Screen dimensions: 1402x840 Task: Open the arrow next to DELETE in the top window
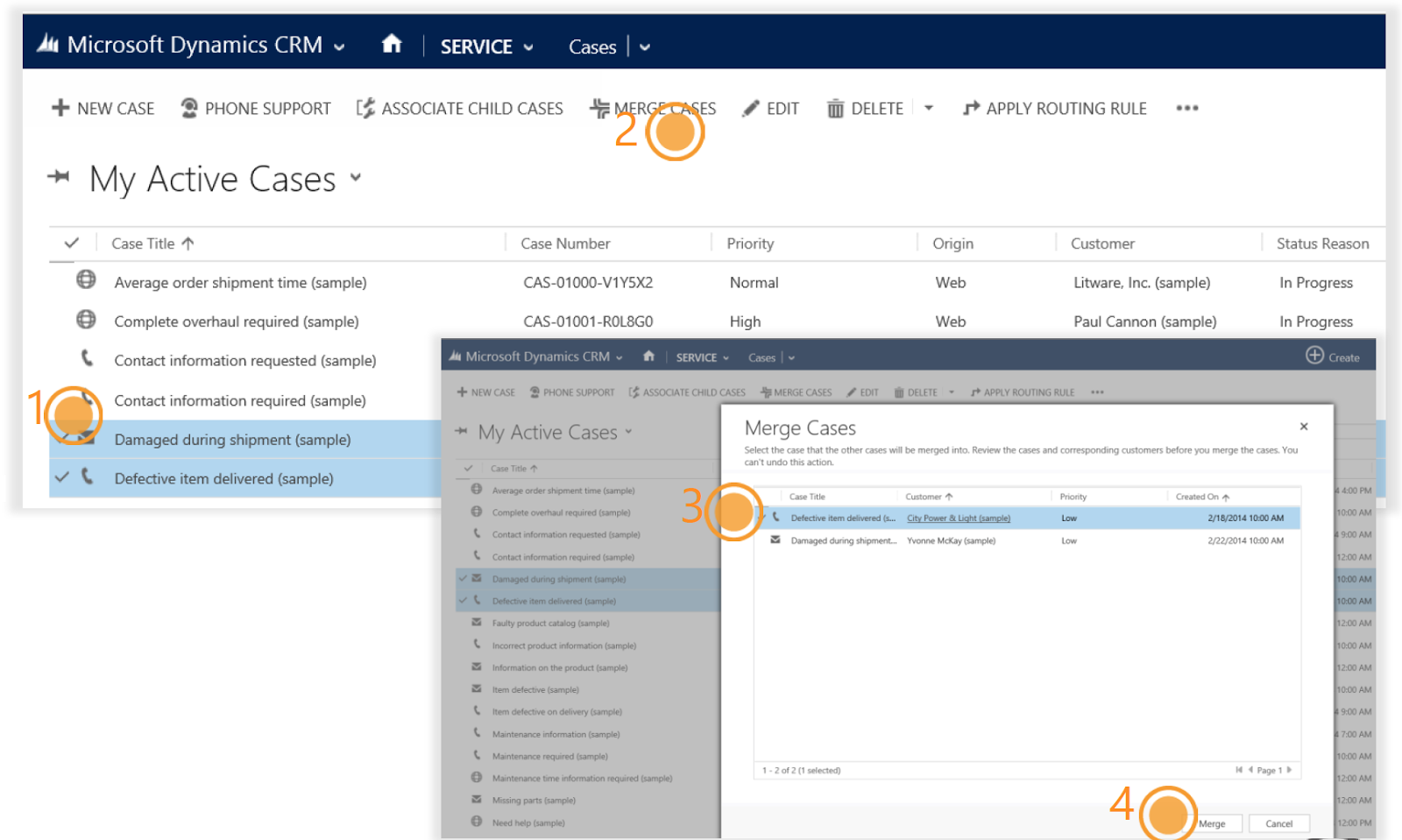click(929, 108)
